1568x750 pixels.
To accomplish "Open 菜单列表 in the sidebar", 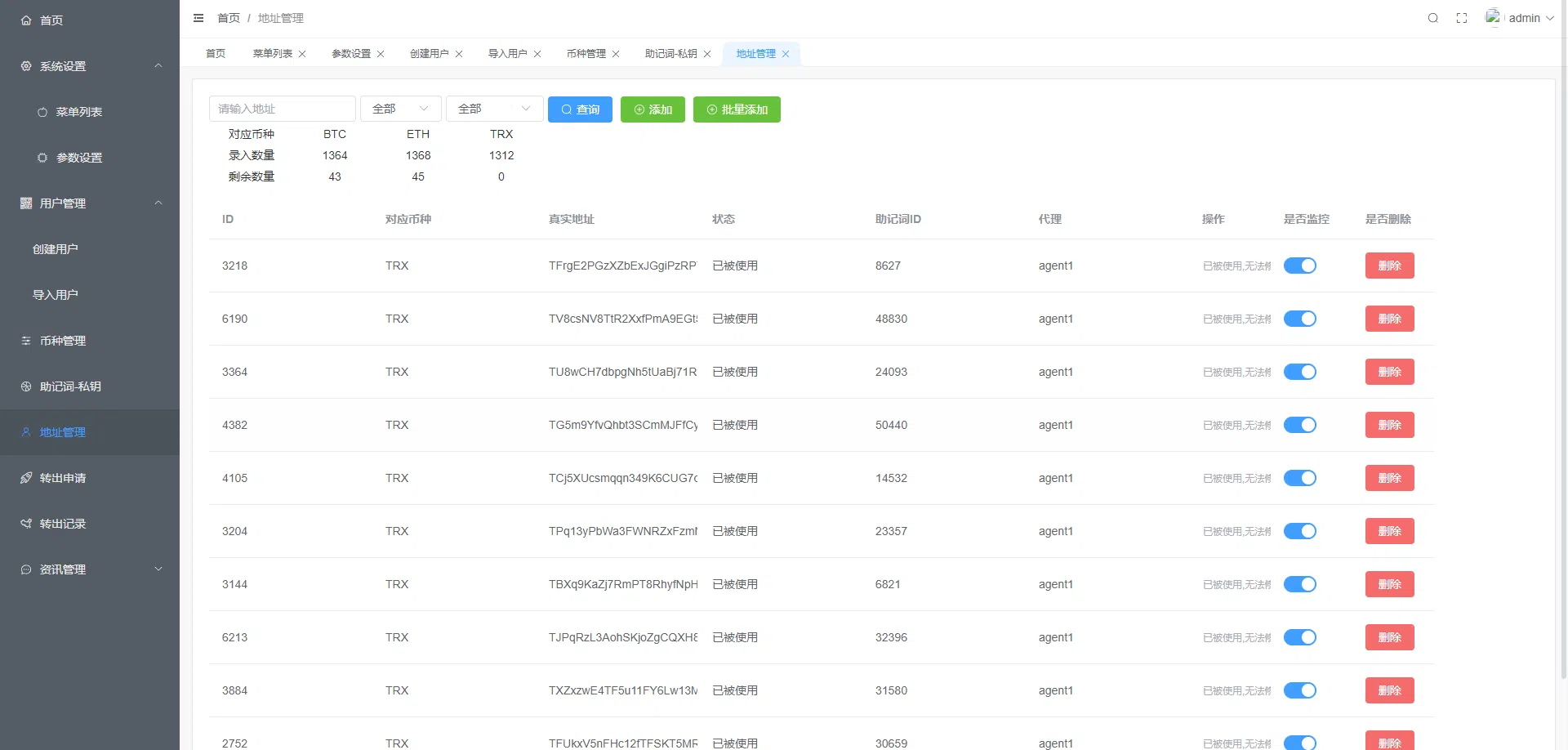I will coord(79,112).
